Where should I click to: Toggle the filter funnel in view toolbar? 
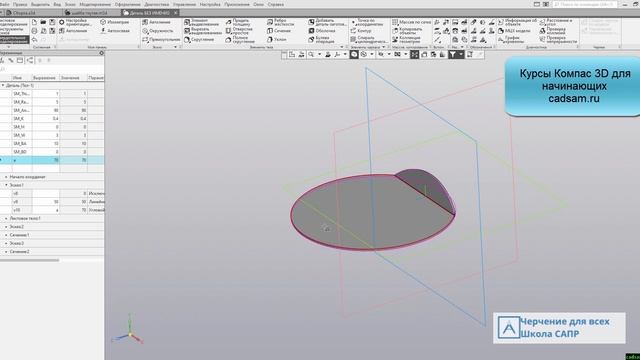point(452,54)
